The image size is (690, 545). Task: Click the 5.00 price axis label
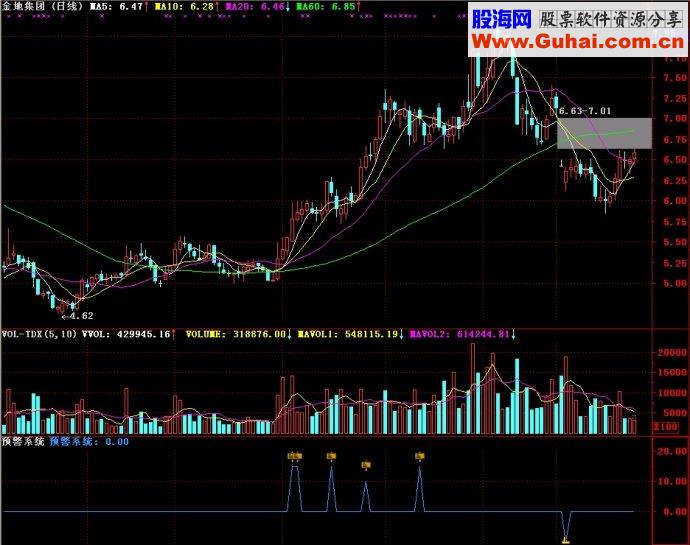coord(674,284)
